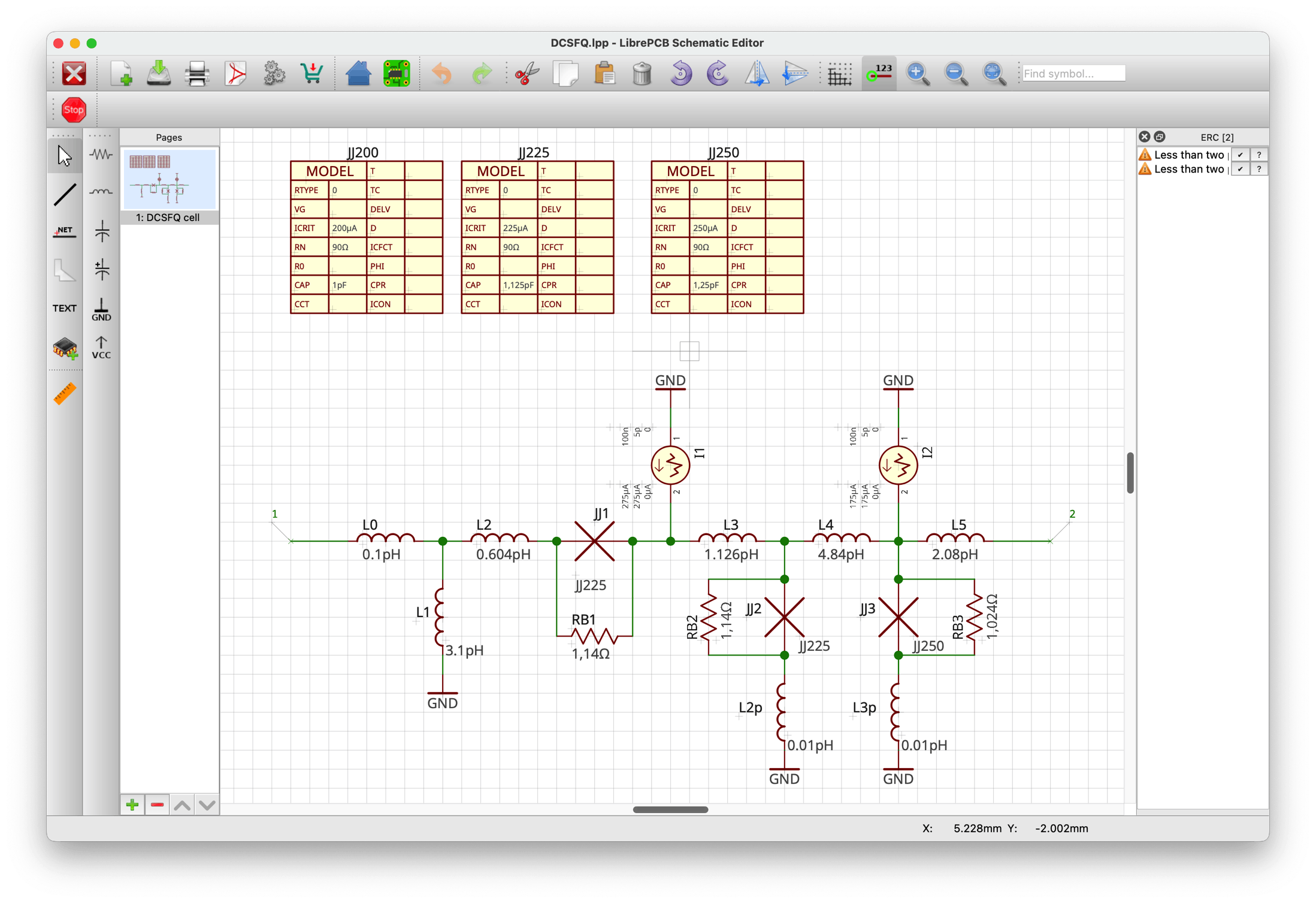Show help for first ERC warning
The width and height of the screenshot is (1316, 903).
pos(1259,155)
